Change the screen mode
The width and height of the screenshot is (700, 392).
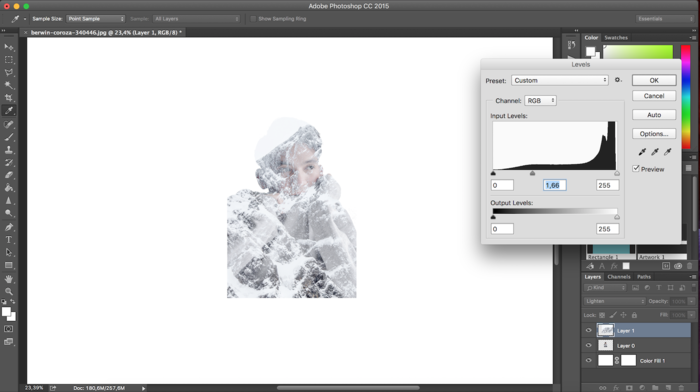pos(8,342)
